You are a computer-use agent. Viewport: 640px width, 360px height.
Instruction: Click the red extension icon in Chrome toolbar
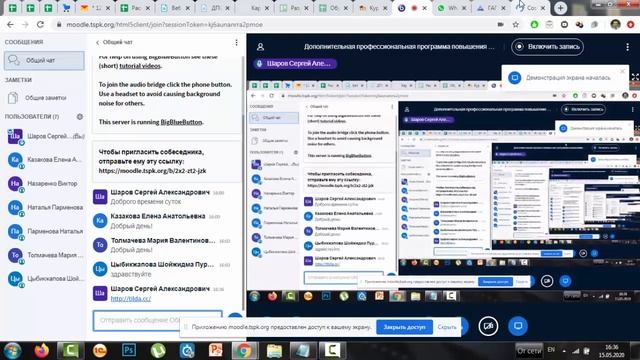coord(631,24)
